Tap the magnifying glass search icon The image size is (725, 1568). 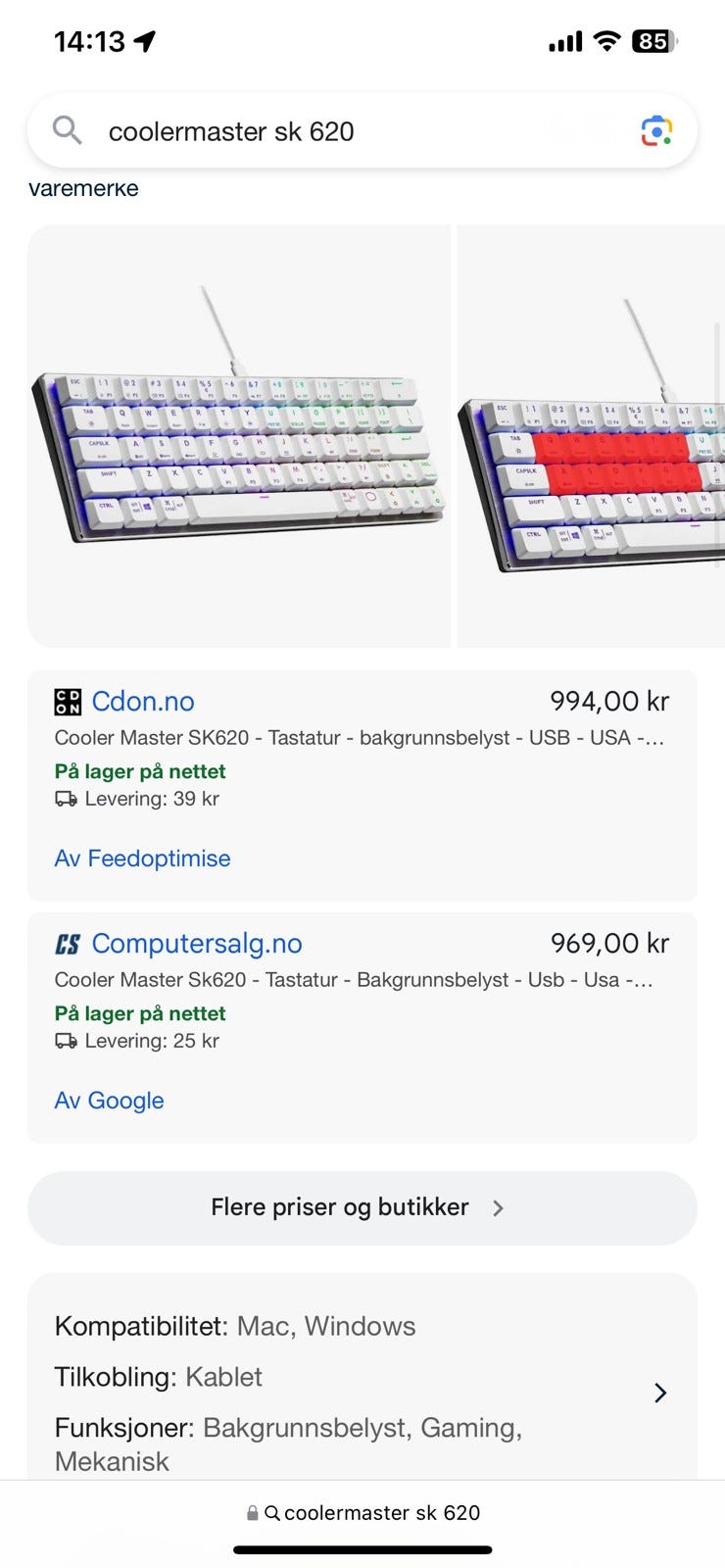point(67,129)
